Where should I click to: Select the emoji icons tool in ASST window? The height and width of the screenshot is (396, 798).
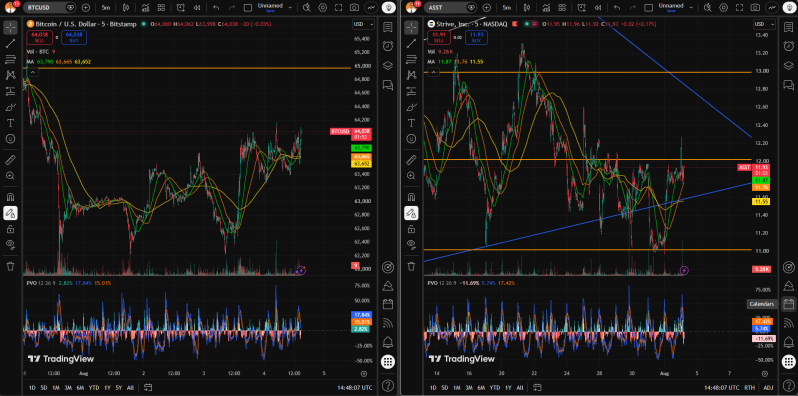coord(411,138)
